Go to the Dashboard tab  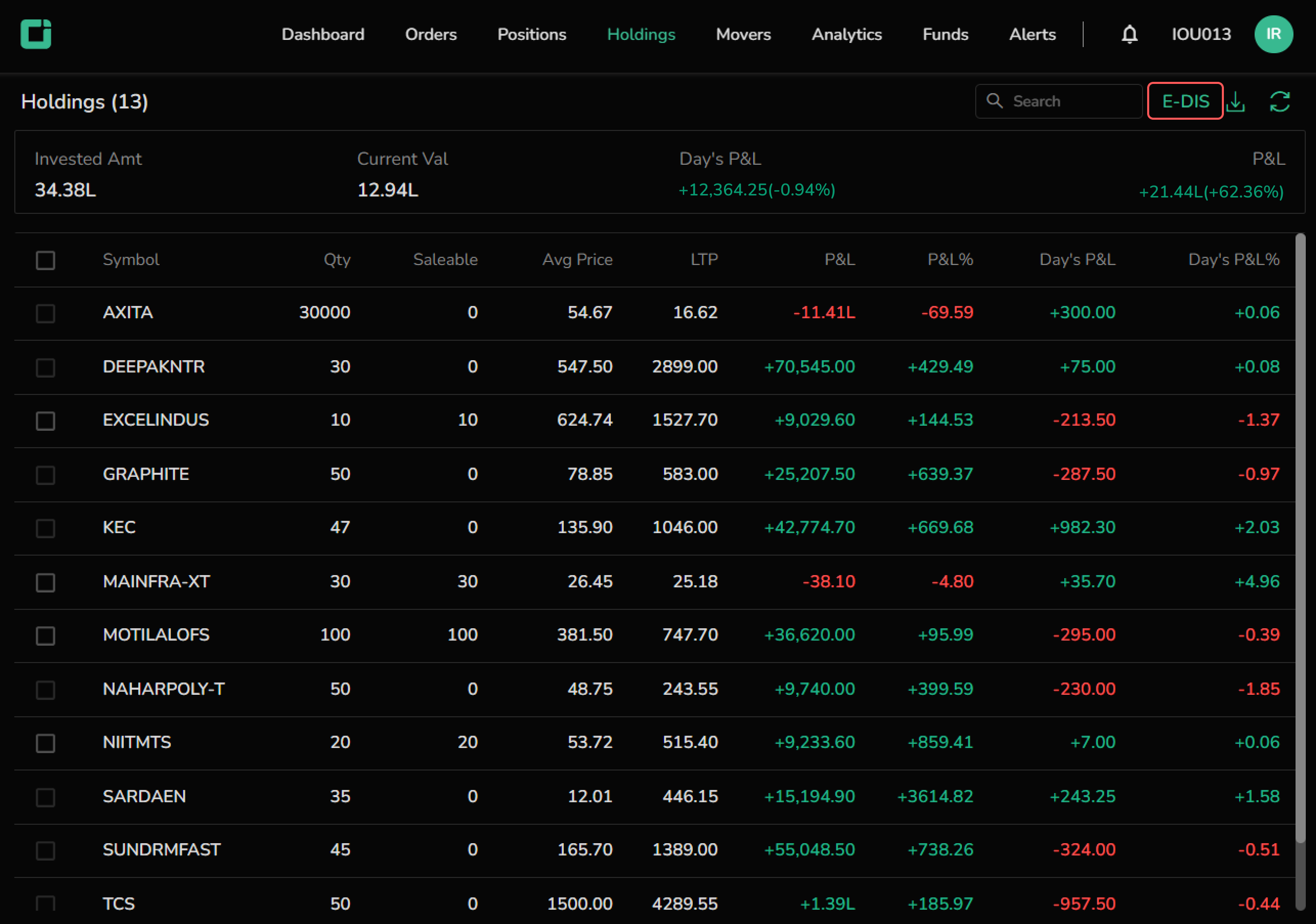[323, 34]
